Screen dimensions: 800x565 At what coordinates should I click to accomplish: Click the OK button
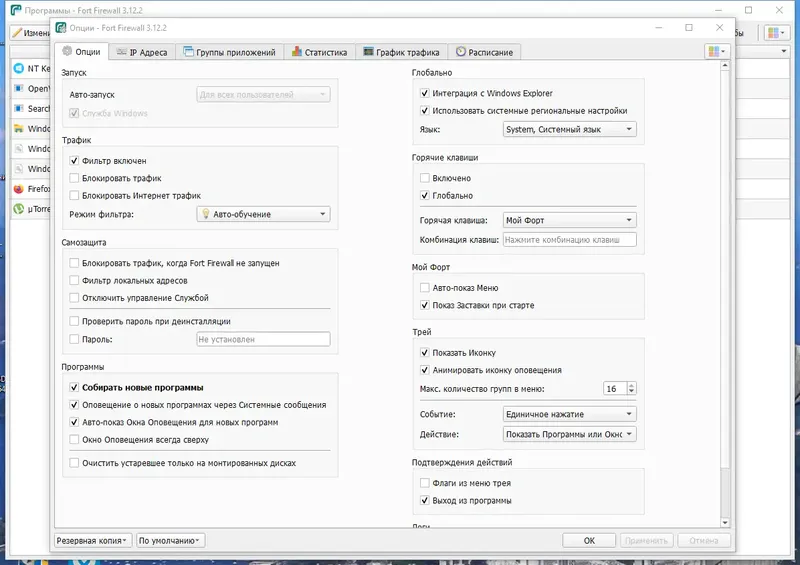(589, 541)
